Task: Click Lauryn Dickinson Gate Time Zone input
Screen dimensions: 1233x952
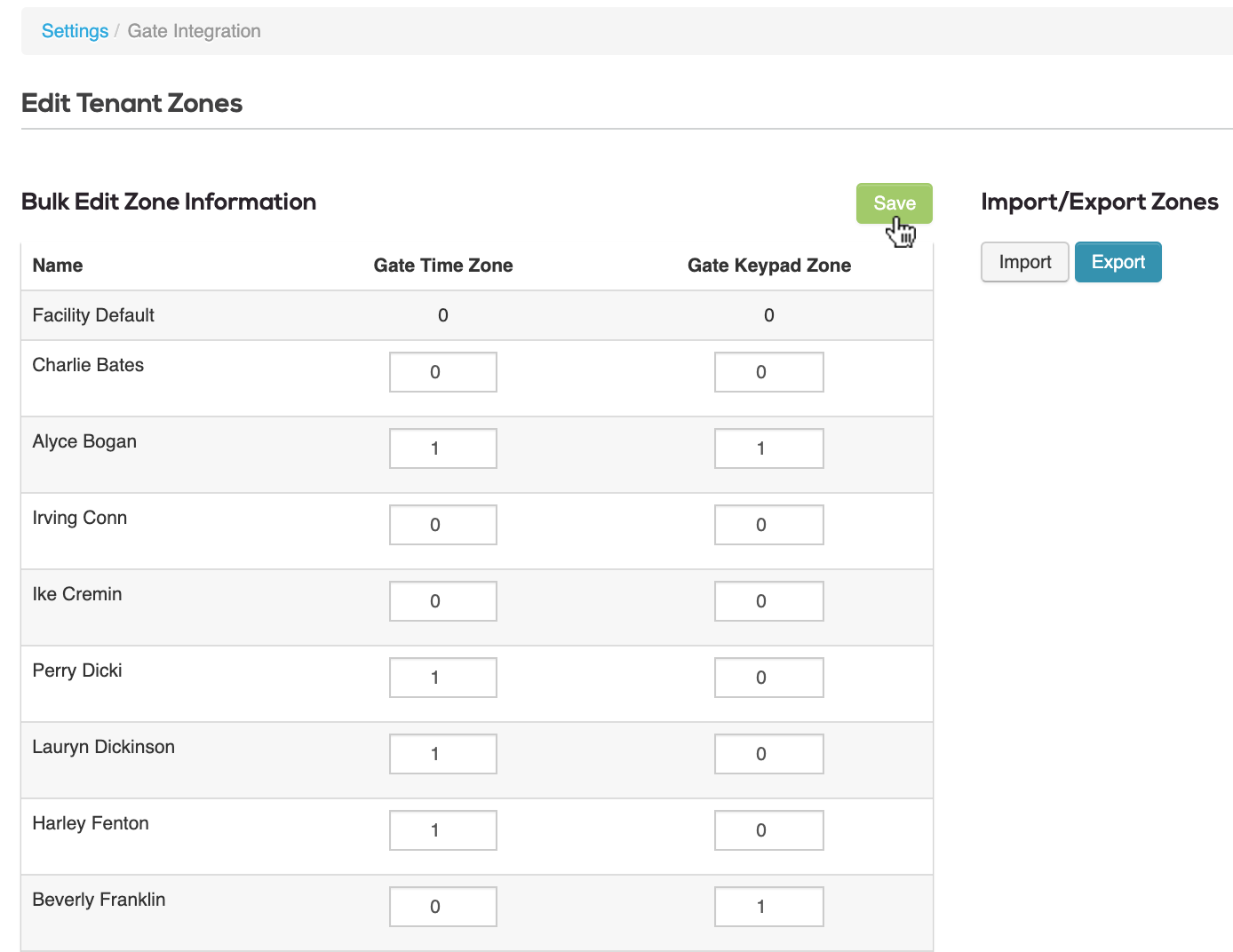Action: click(x=442, y=753)
